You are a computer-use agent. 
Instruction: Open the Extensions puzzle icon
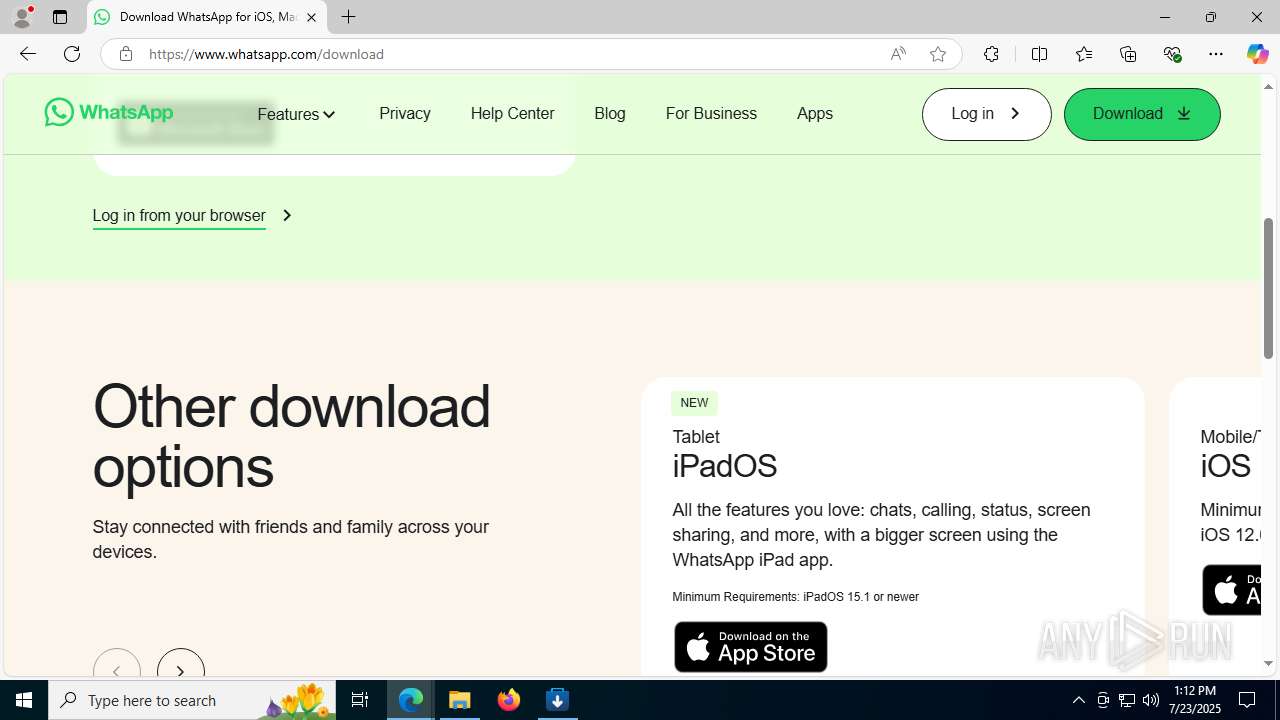(991, 54)
